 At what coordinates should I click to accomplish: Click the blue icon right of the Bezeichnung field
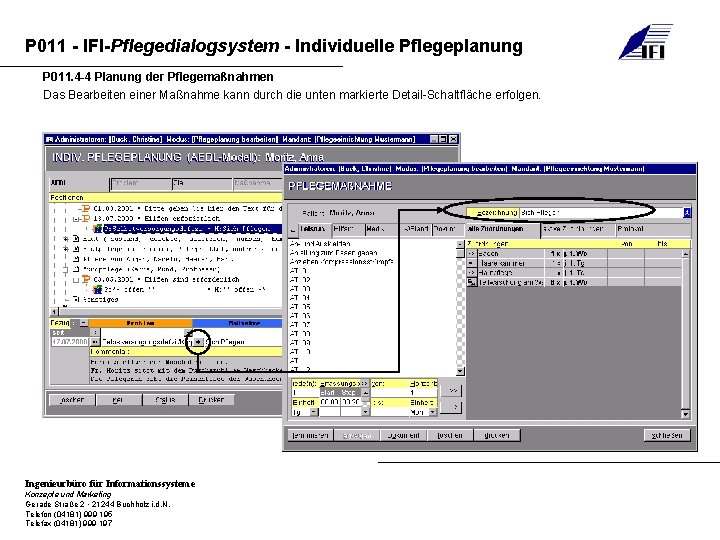point(687,213)
